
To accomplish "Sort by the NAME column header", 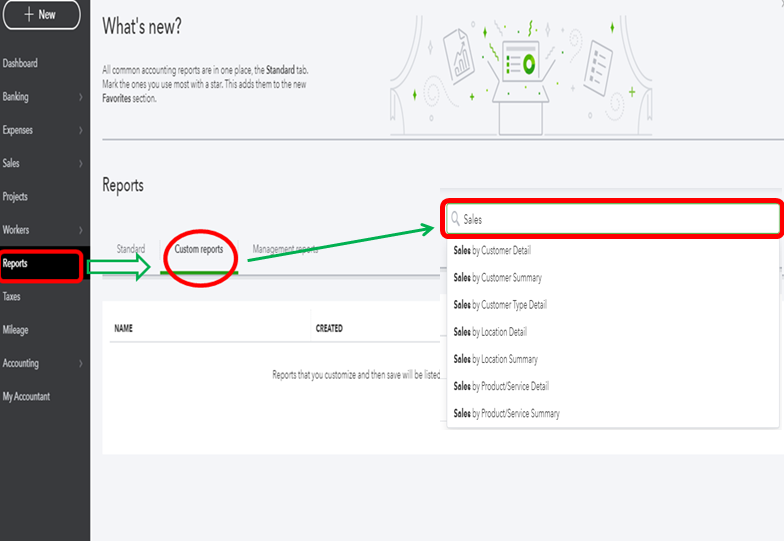I will click(124, 328).
